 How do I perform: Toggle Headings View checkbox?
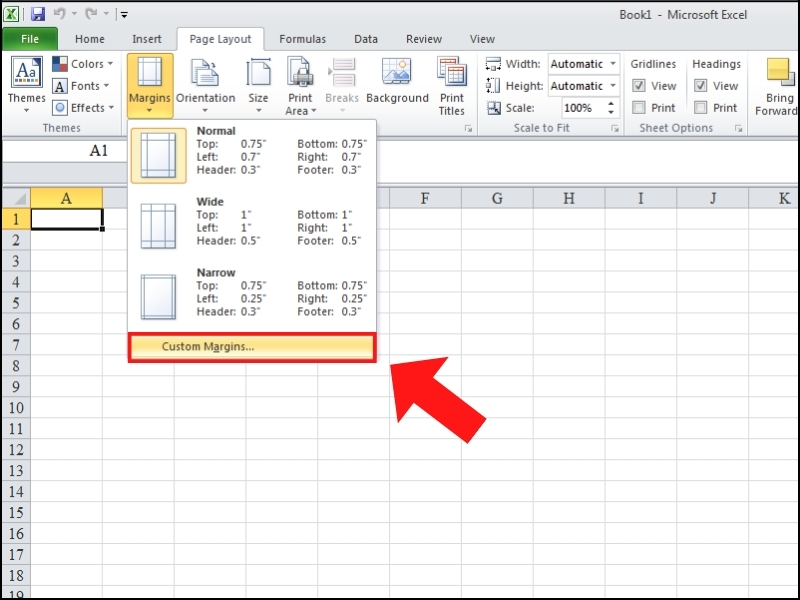tap(701, 86)
